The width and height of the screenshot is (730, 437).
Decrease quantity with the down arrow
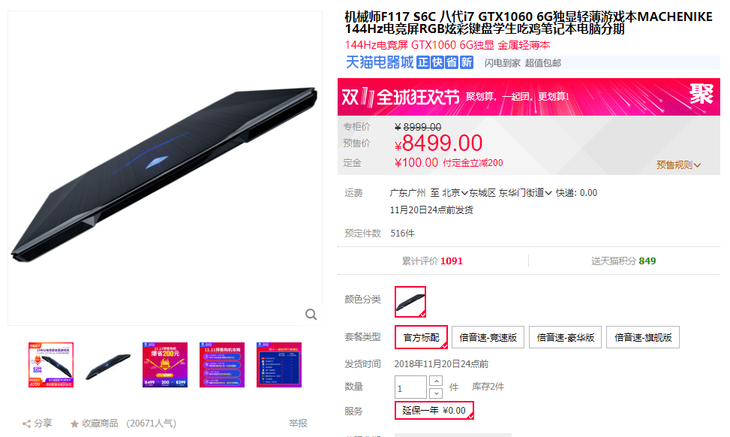click(x=436, y=393)
